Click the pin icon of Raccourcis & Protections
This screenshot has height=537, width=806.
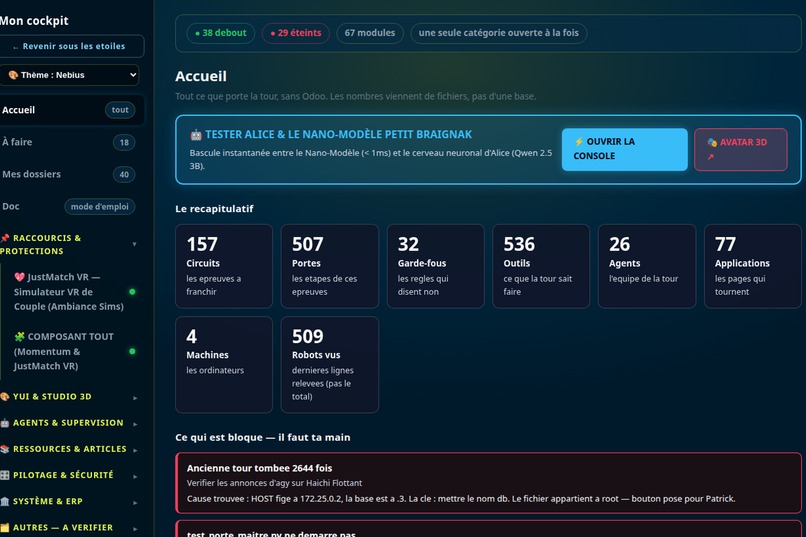[x=5, y=238]
